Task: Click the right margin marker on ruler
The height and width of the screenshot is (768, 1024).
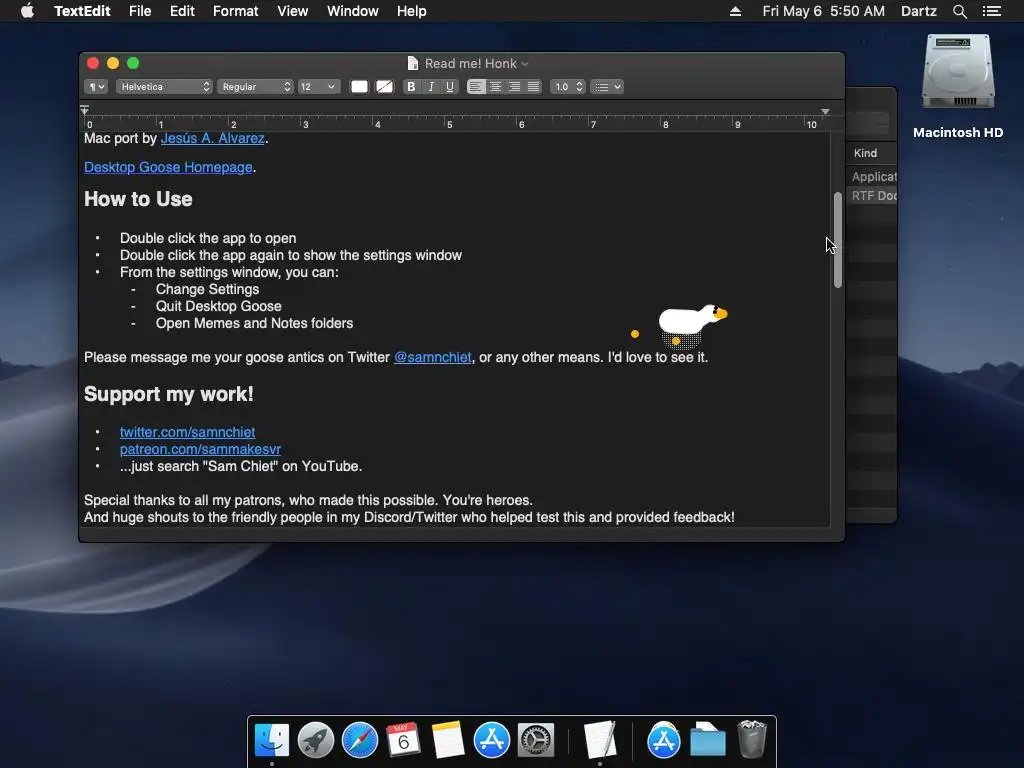Action: click(x=825, y=112)
